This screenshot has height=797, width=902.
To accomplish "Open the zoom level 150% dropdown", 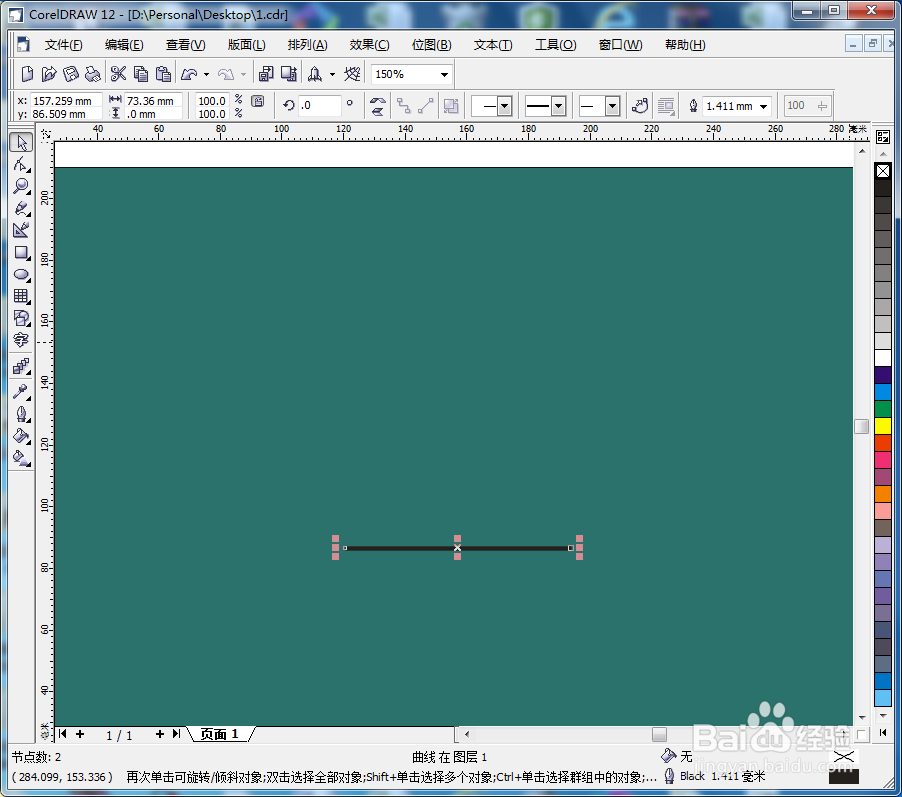I will [444, 75].
